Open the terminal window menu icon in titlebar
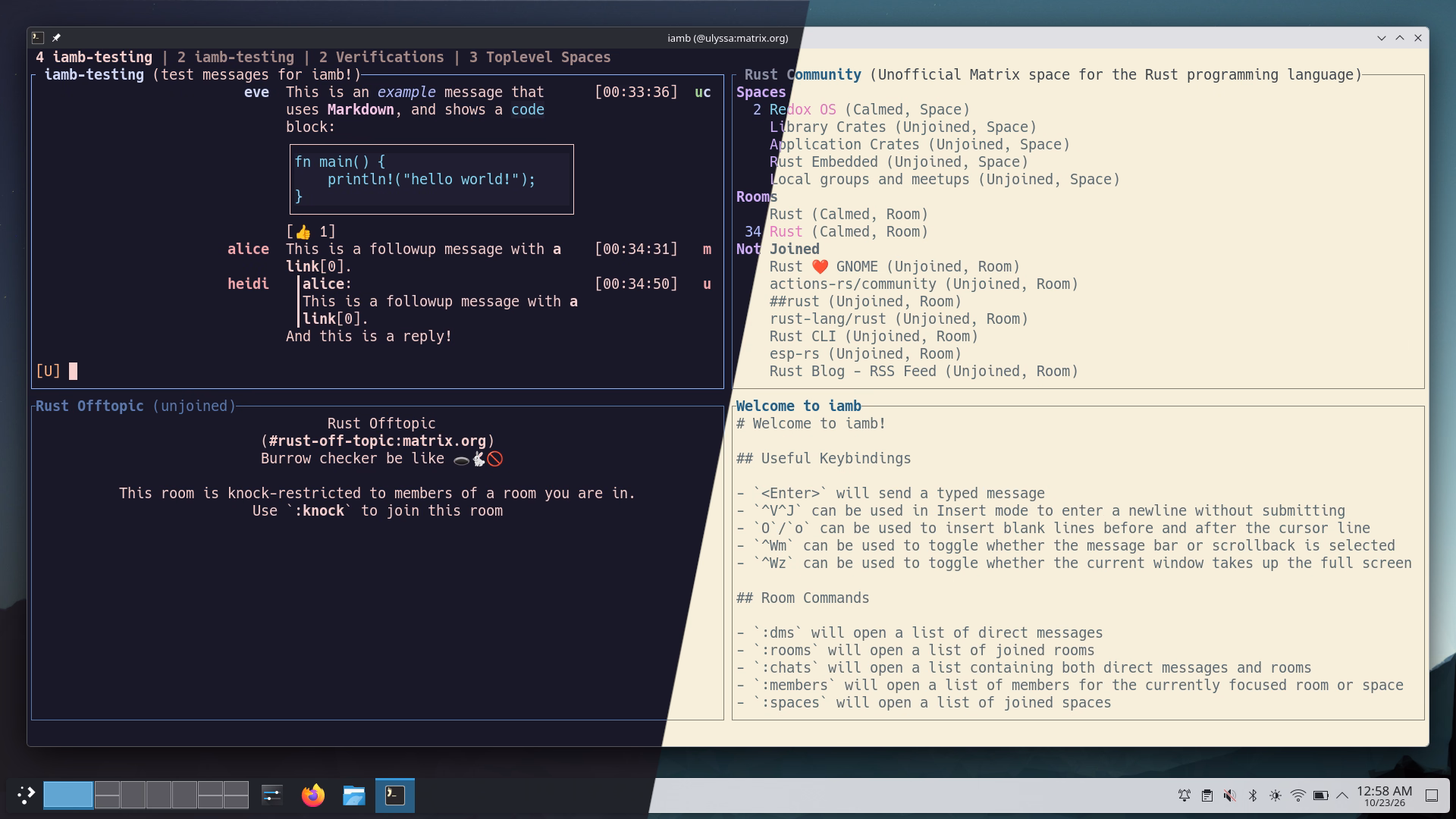Image resolution: width=1456 pixels, height=819 pixels. (x=38, y=37)
